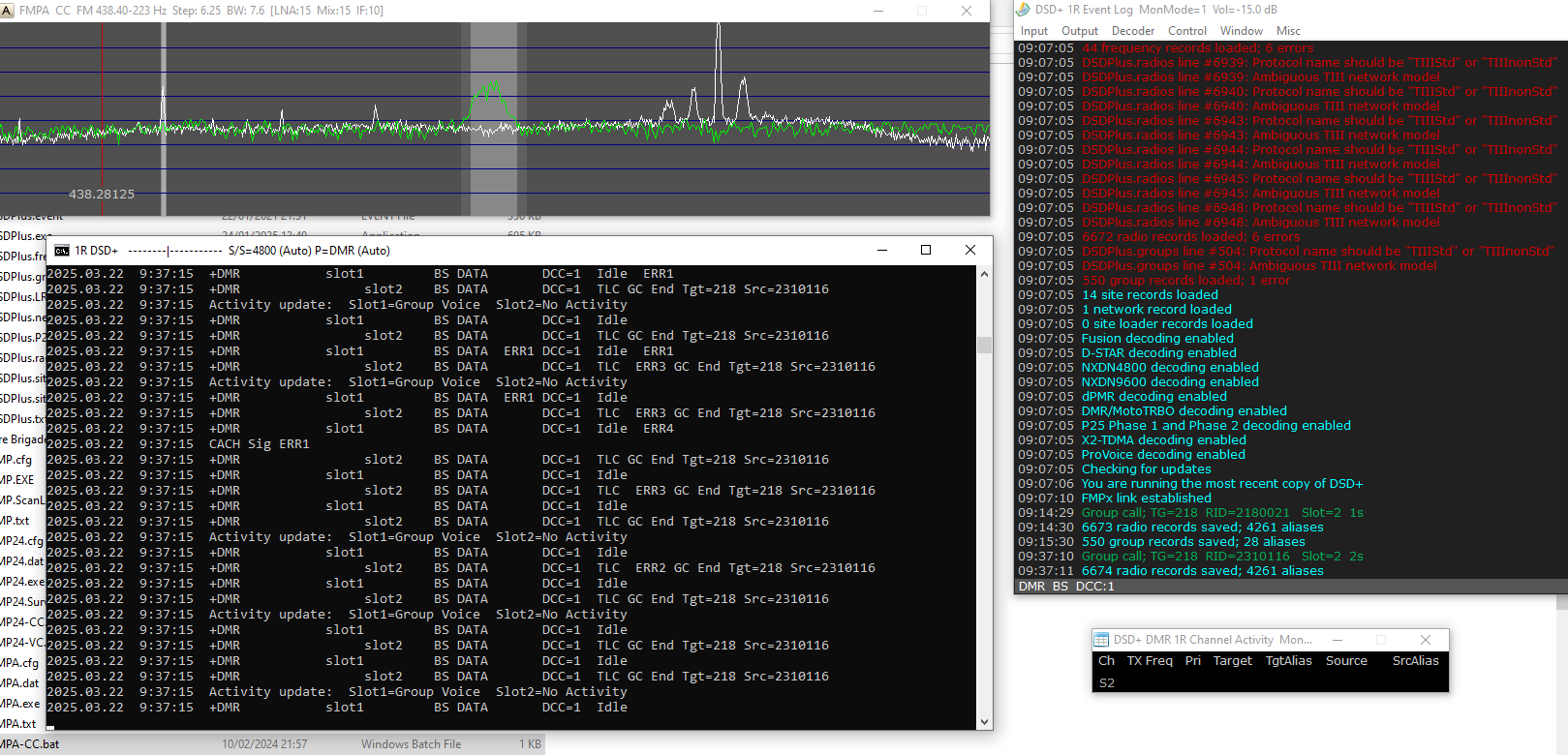Screen dimensions: 1568x755
Task: Click the 438.28125 frequency label in spectrum
Action: 102,195
